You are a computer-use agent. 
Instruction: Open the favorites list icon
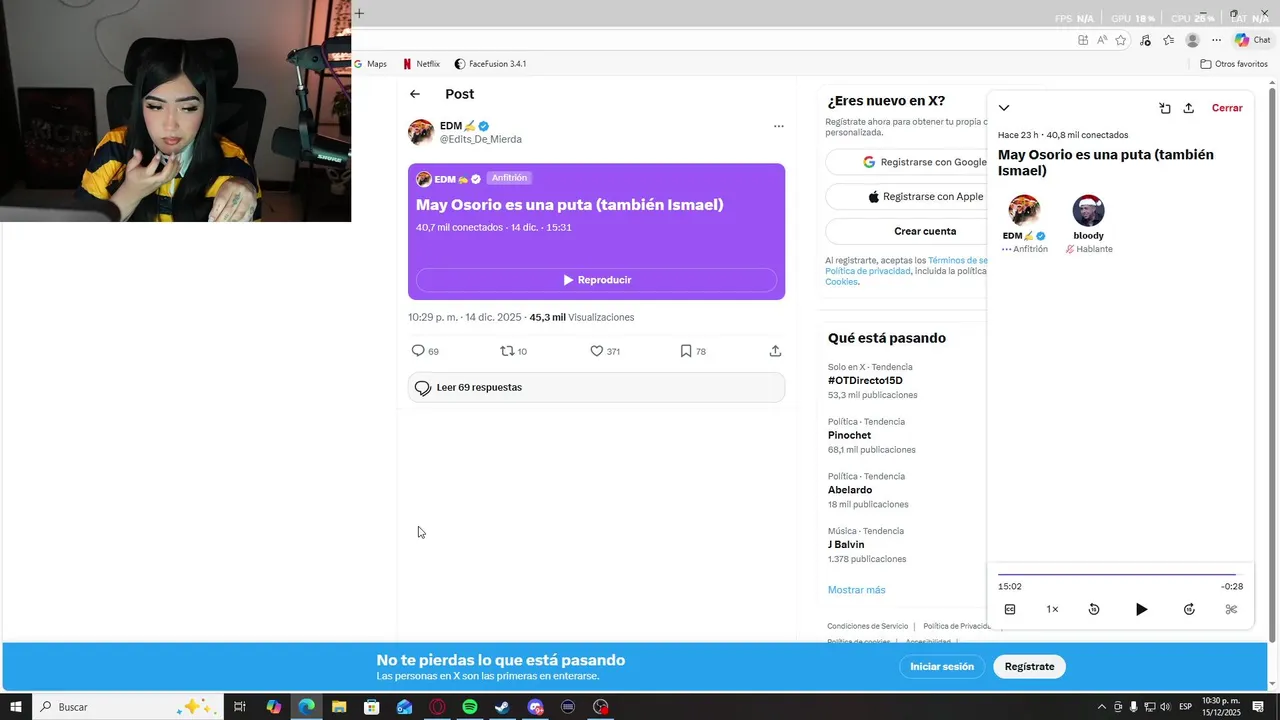[1168, 40]
